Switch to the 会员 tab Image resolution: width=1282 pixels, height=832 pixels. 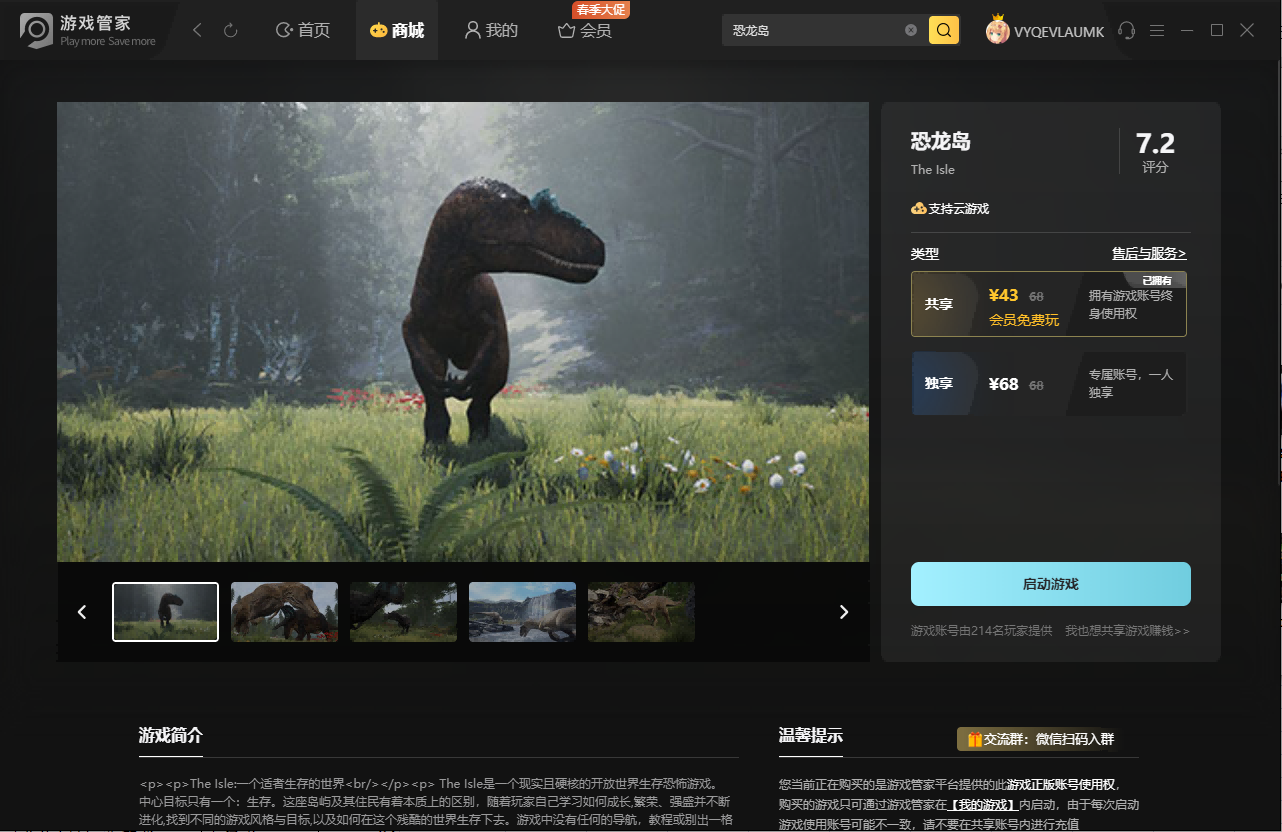(x=585, y=31)
